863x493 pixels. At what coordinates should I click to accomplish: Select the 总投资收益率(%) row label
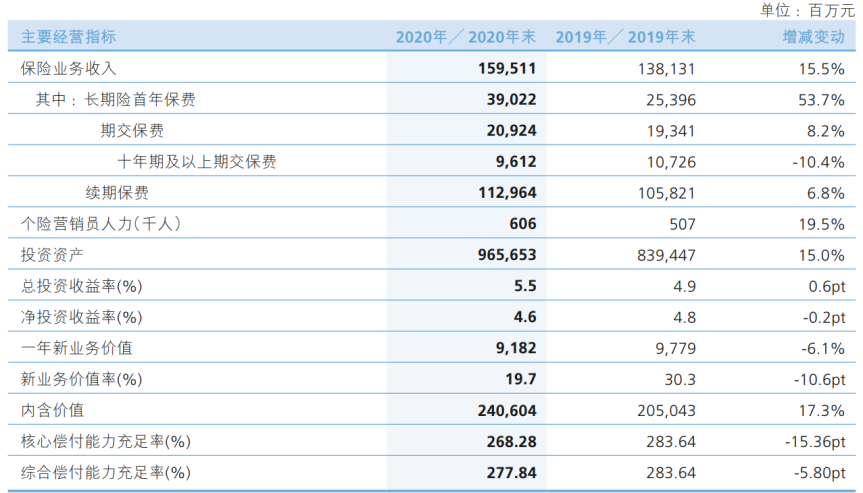pyautogui.click(x=81, y=286)
